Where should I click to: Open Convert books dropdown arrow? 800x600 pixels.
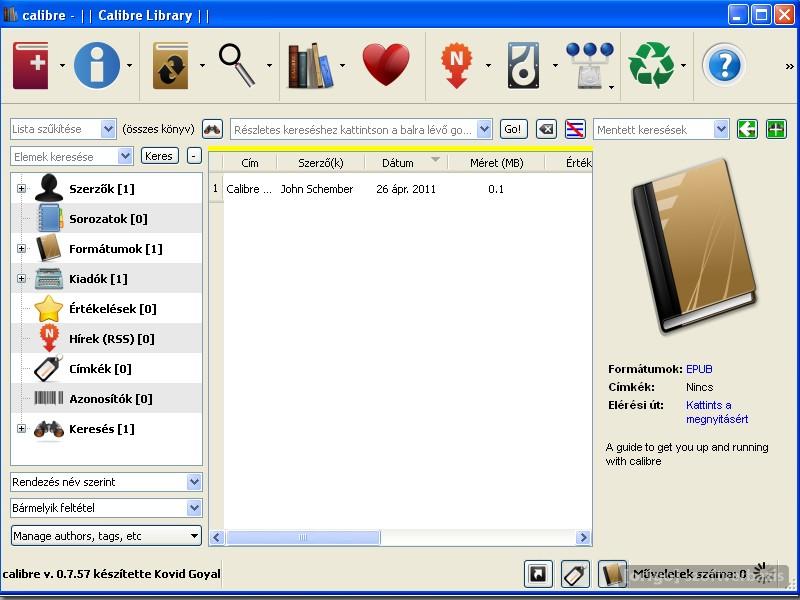(203, 65)
